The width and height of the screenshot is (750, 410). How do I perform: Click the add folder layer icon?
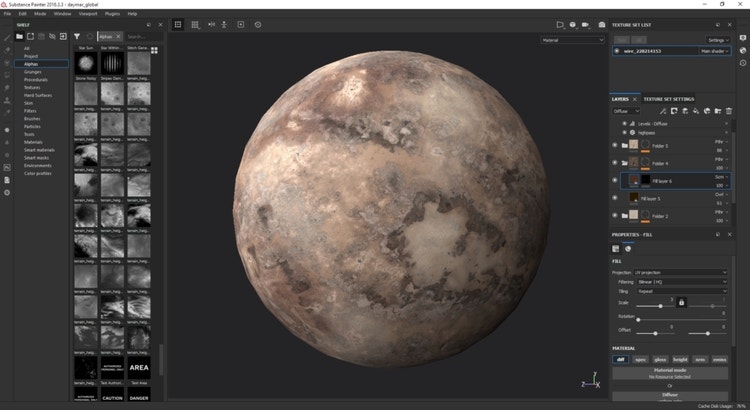point(718,111)
